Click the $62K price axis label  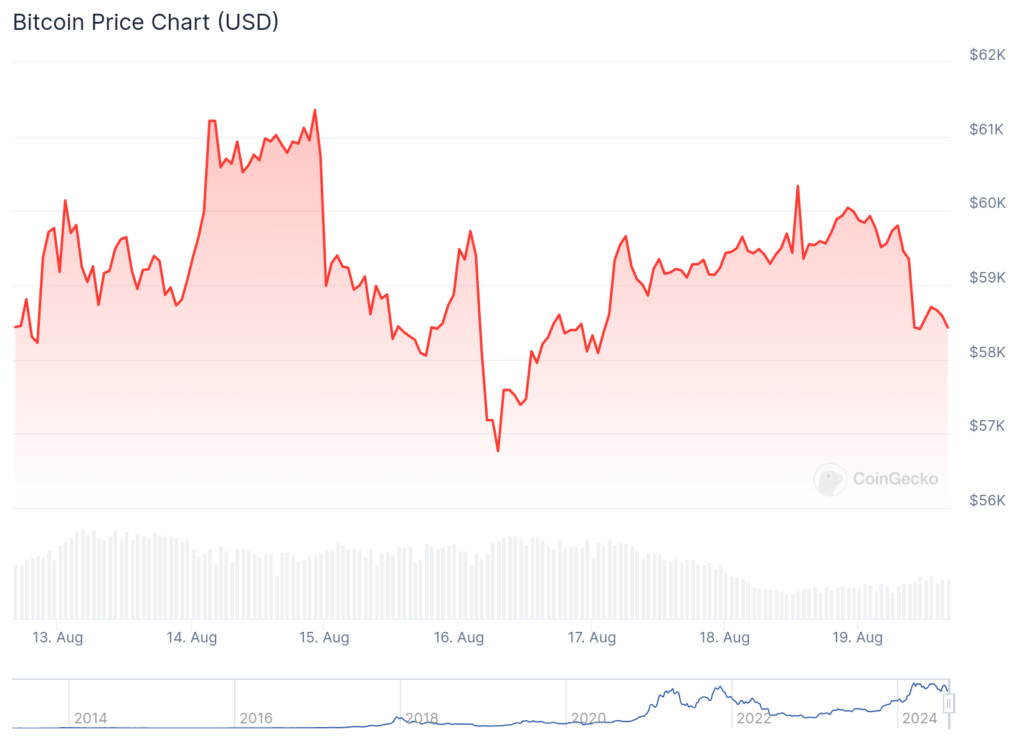987,55
